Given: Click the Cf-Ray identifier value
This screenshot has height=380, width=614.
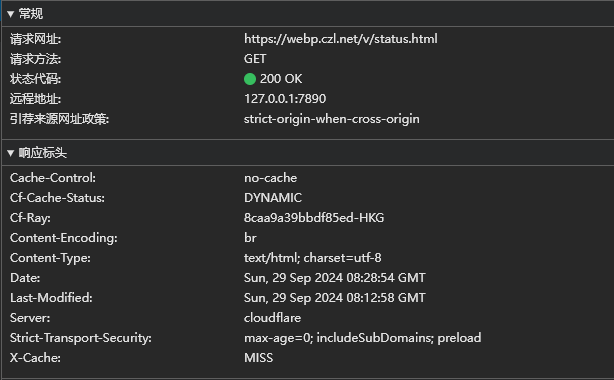Looking at the screenshot, I should tap(314, 218).
